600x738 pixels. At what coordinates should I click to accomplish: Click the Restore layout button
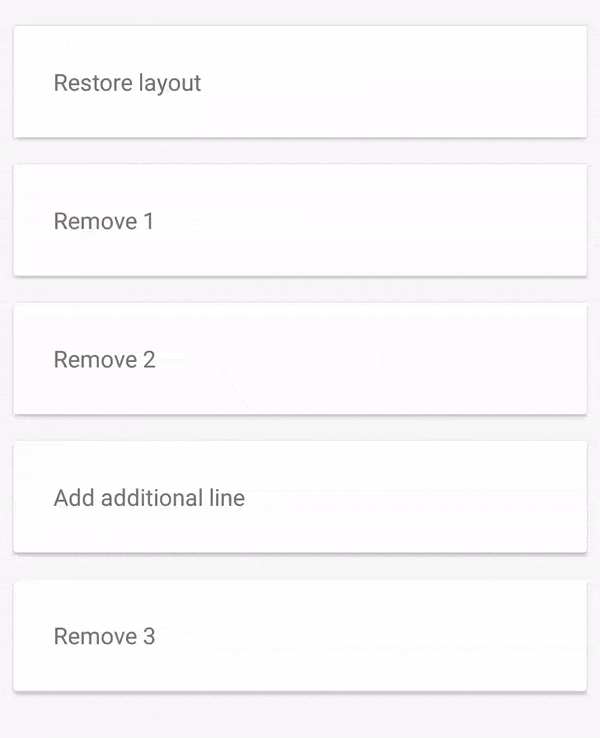pyautogui.click(x=300, y=82)
